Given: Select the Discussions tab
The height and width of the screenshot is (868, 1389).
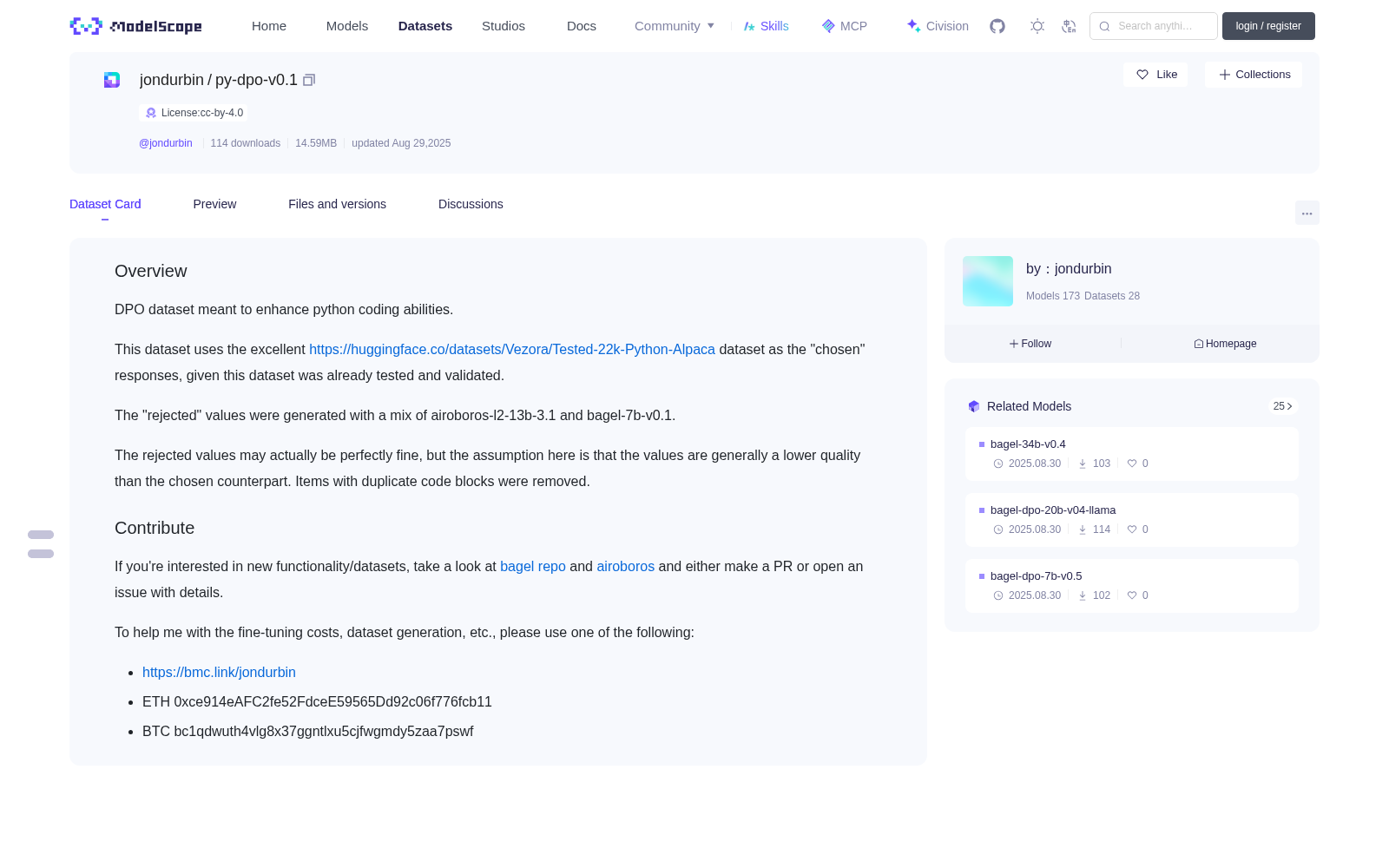Looking at the screenshot, I should pyautogui.click(x=471, y=204).
